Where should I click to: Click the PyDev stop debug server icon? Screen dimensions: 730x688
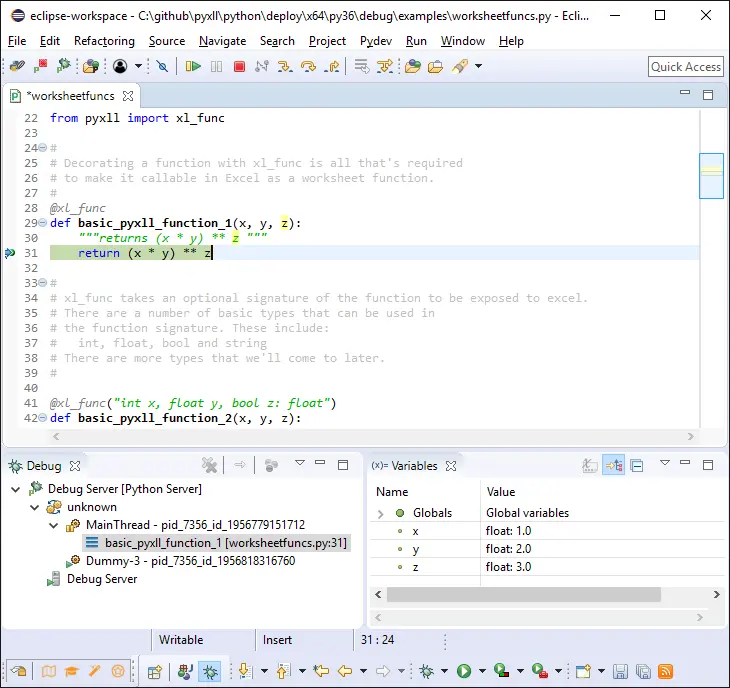click(x=41, y=66)
